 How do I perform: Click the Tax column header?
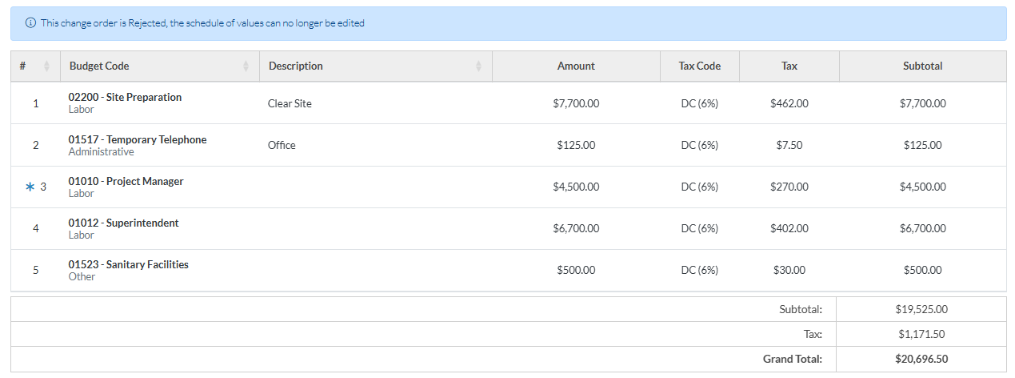(789, 66)
